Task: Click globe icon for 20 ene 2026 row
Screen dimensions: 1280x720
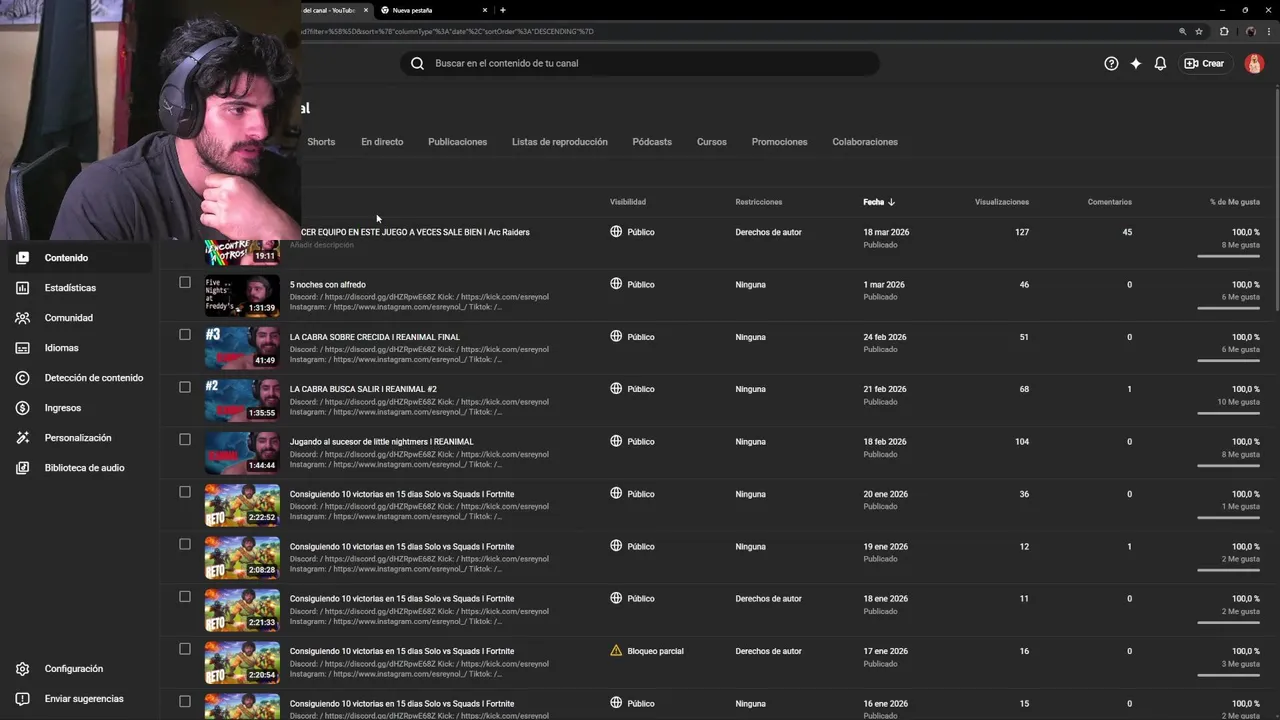Action: pos(616,493)
